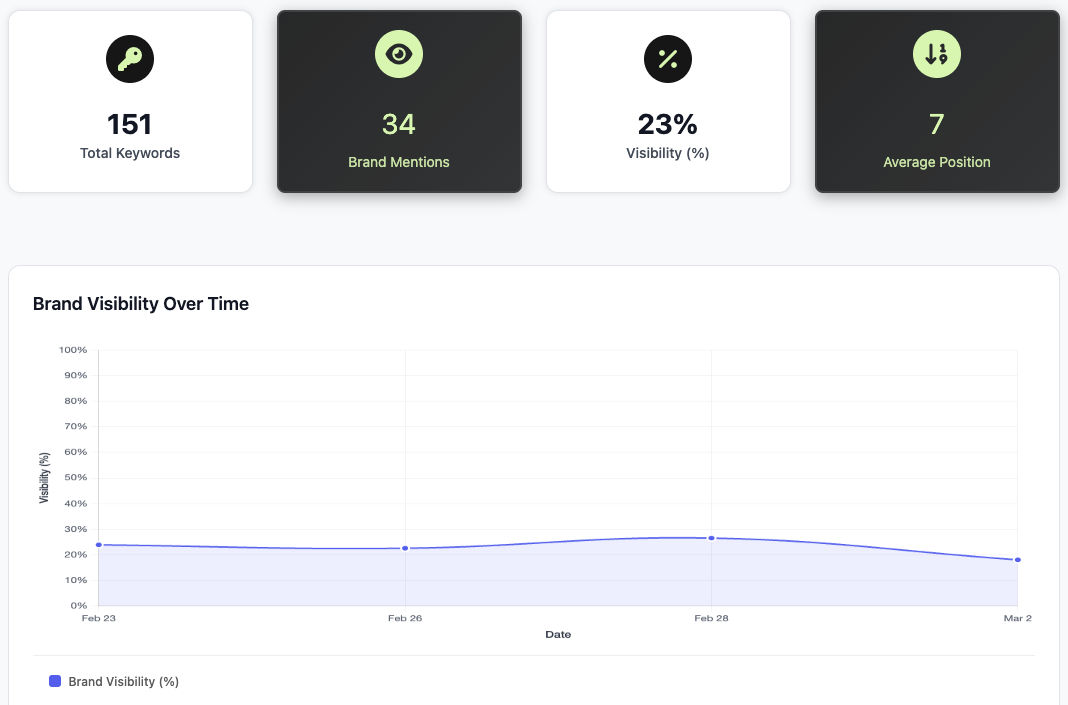Select the Feb 23 data point

tap(99, 545)
